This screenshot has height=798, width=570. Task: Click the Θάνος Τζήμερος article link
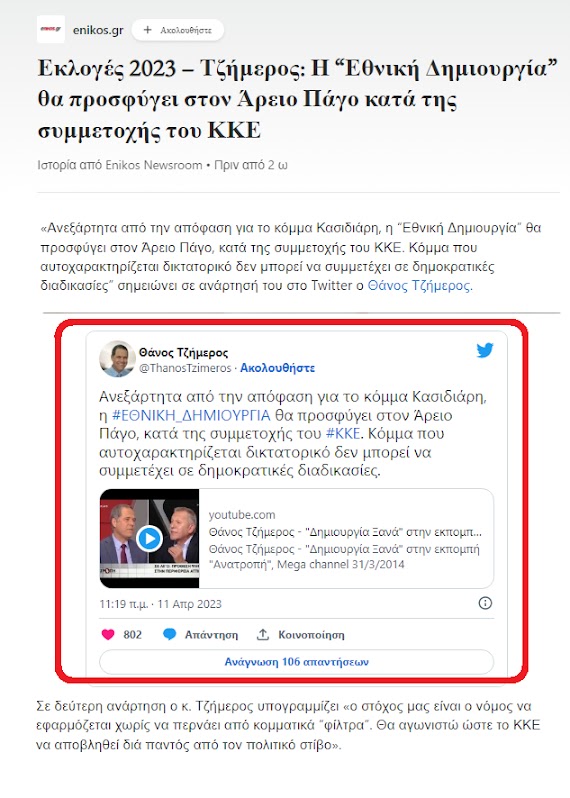pyautogui.click(x=420, y=286)
